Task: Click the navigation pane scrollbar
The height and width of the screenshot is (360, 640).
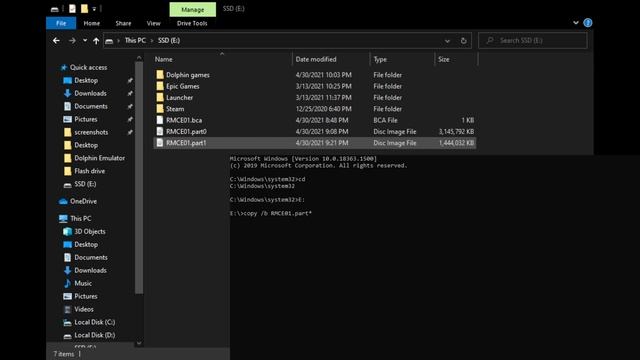Action: click(x=139, y=178)
